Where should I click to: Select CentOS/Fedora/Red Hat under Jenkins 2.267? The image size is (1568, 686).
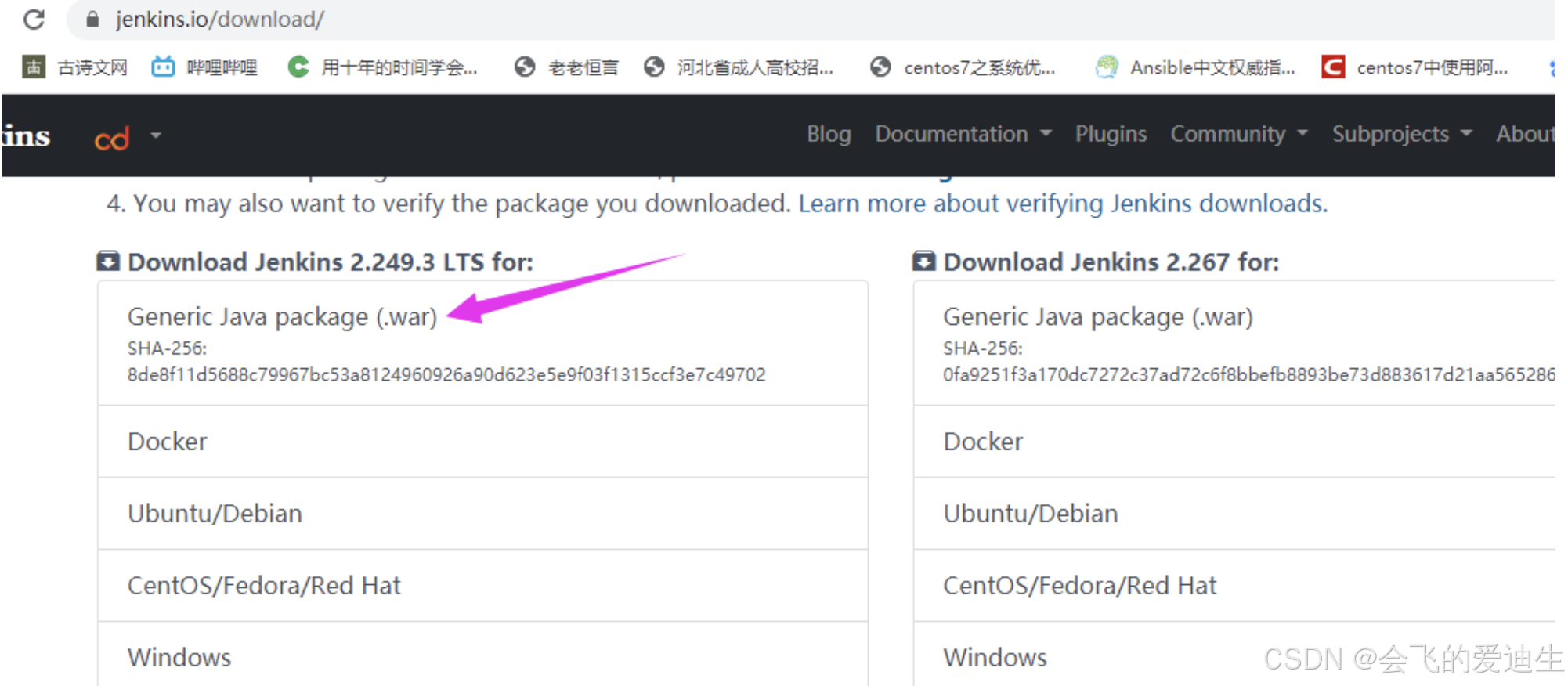(1234, 586)
